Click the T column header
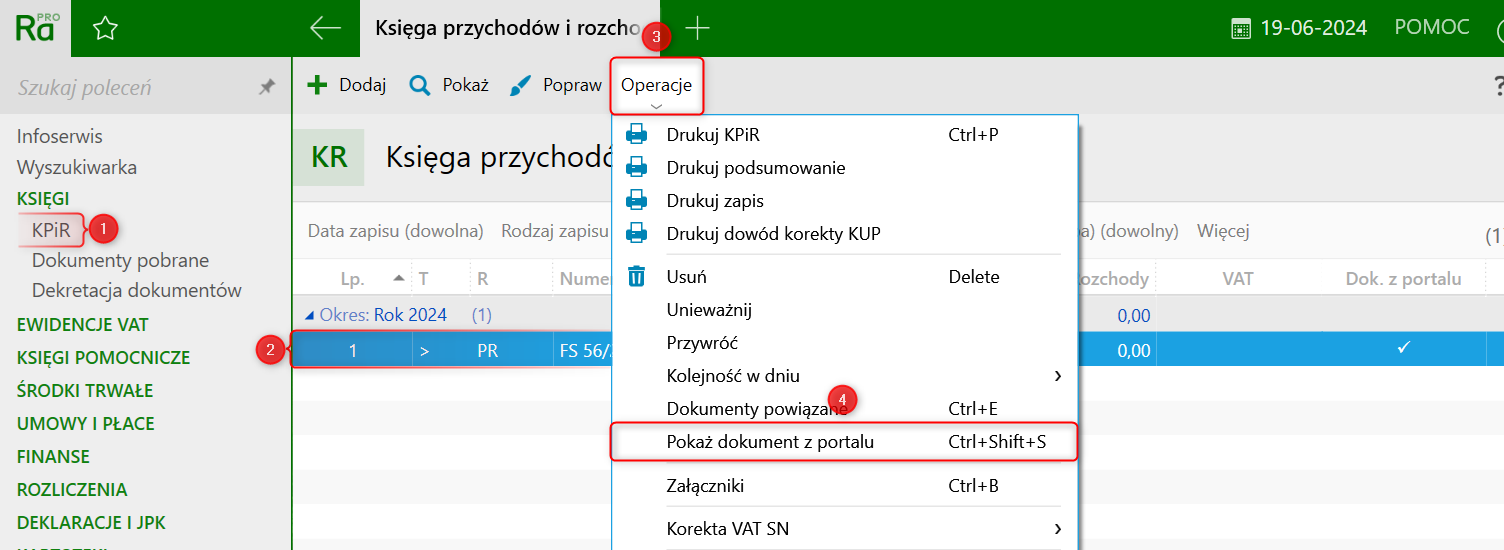Image resolution: width=1504 pixels, height=550 pixels. 424,279
